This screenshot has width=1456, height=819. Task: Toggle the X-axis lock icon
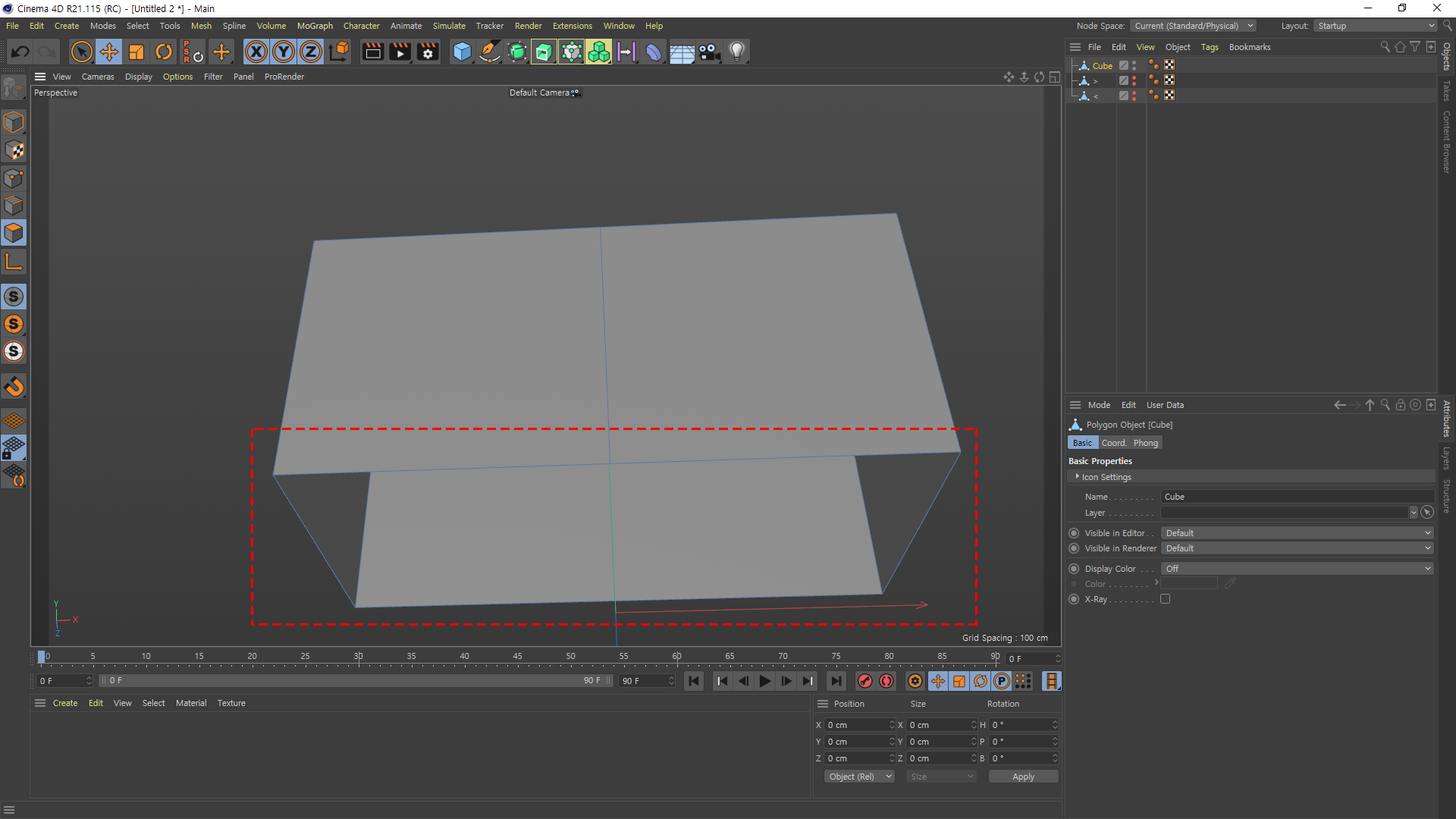(x=256, y=52)
